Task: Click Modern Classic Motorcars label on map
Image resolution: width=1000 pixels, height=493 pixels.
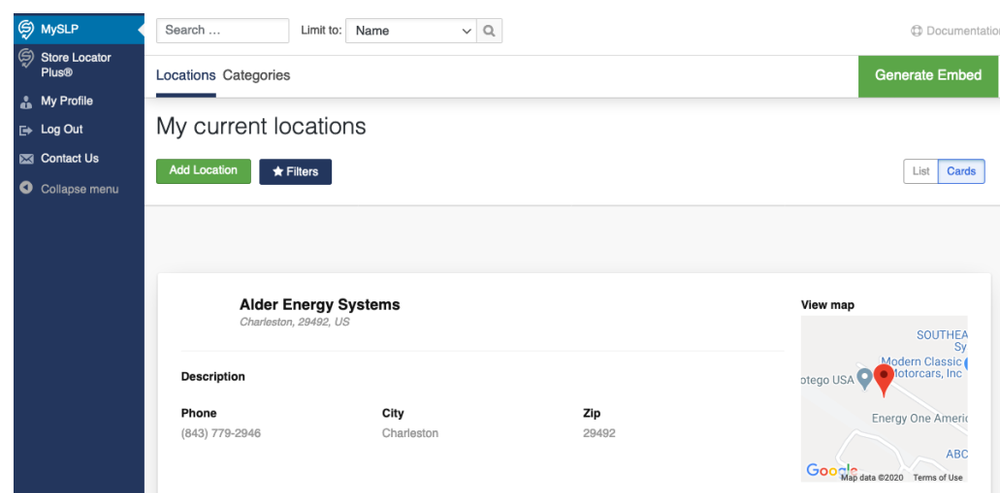Action: [922, 367]
